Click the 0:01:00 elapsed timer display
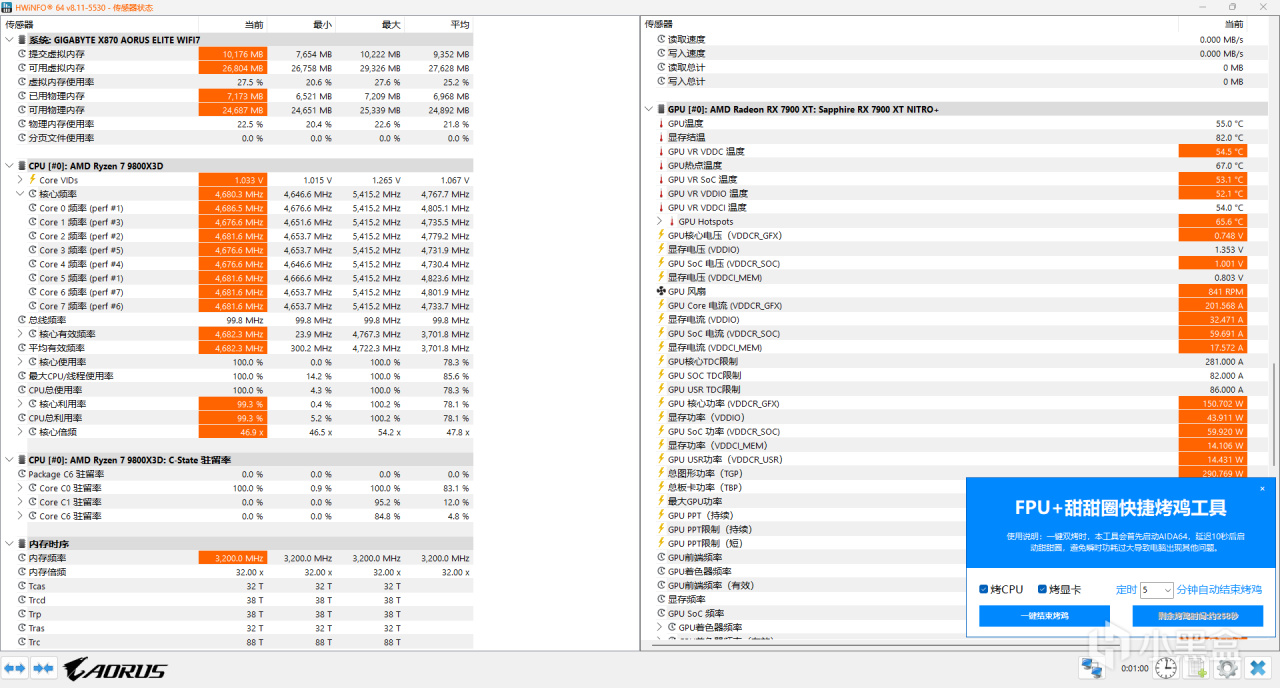Viewport: 1280px width, 688px height. [x=1134, y=669]
